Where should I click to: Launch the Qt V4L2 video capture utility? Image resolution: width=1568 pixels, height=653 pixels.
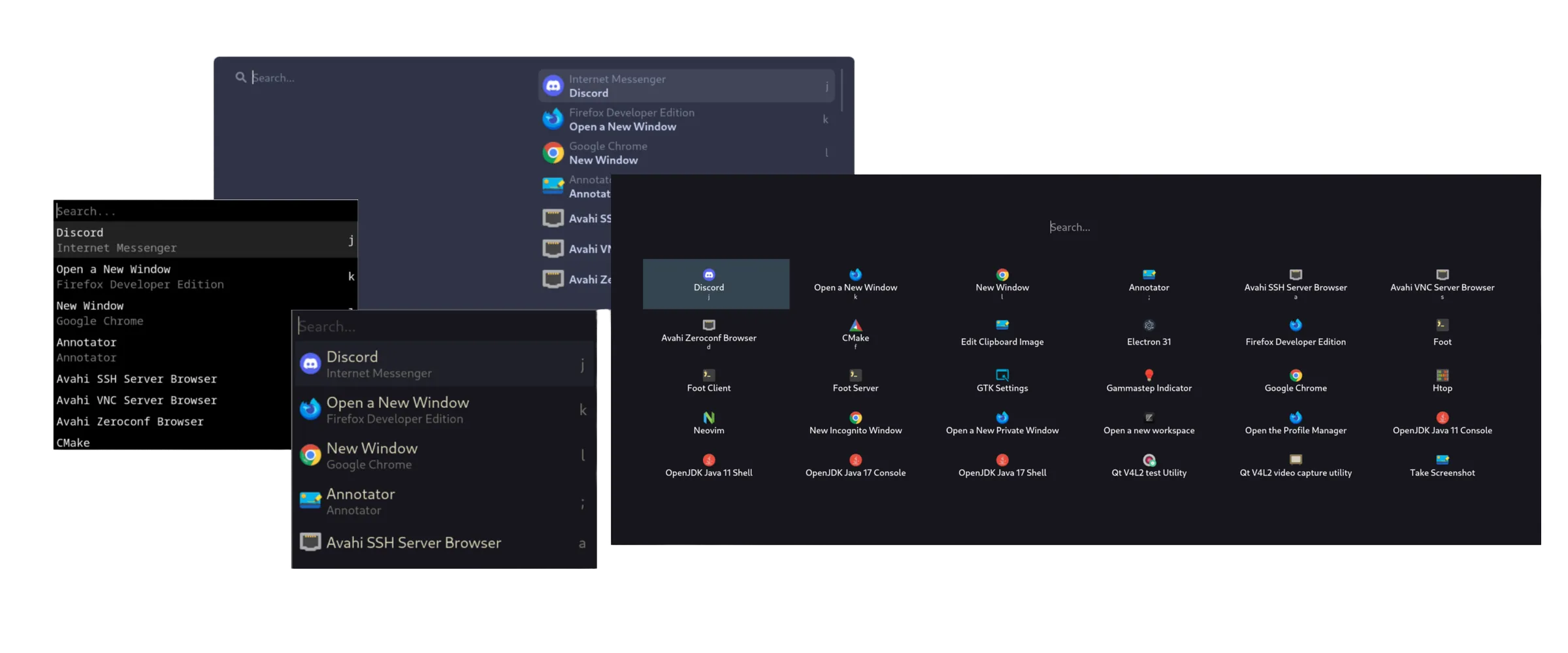coord(1296,465)
